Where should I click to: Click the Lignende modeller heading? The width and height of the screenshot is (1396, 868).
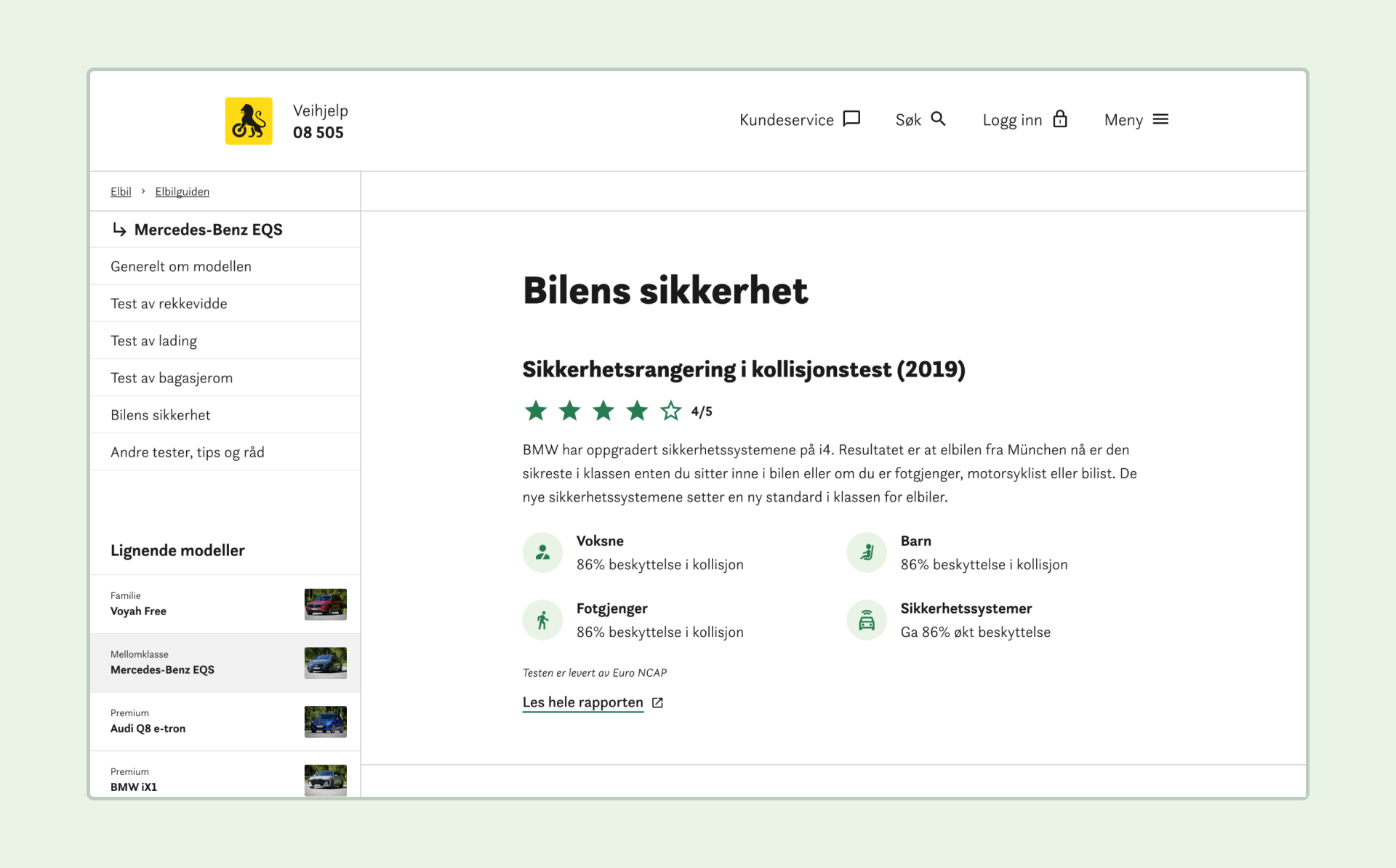pyautogui.click(x=177, y=550)
